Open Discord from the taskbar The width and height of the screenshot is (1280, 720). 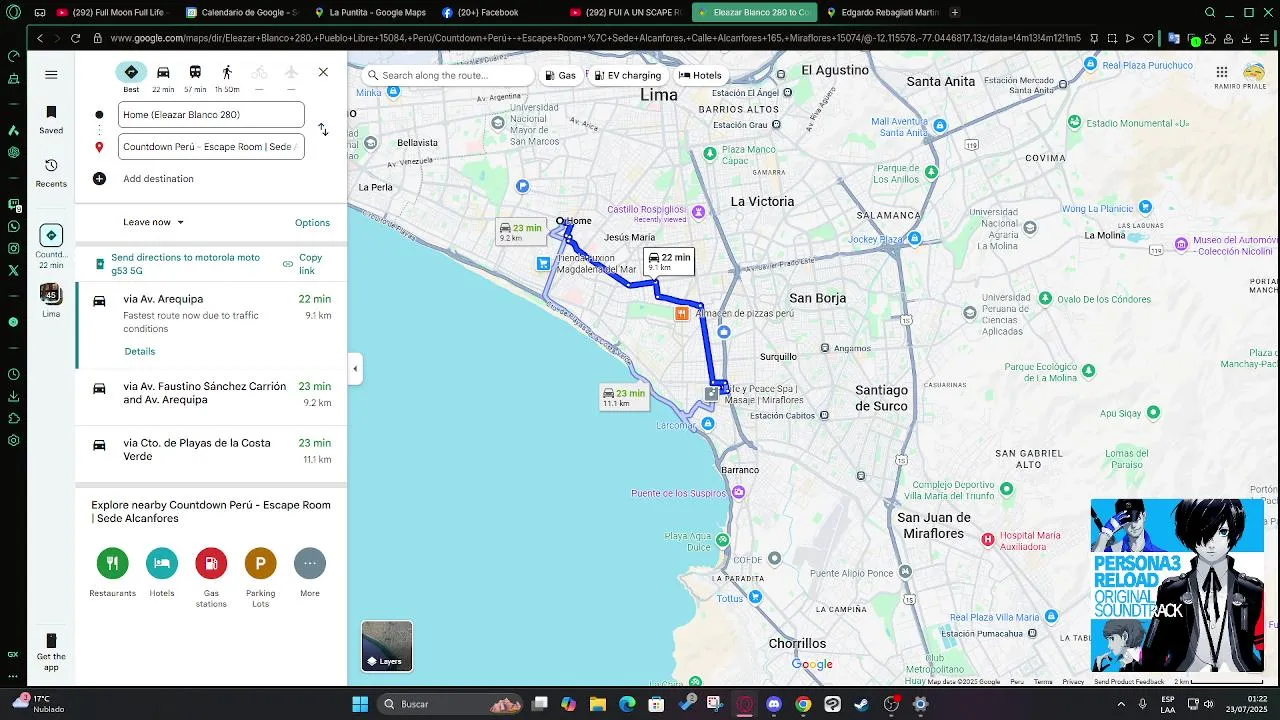click(773, 704)
